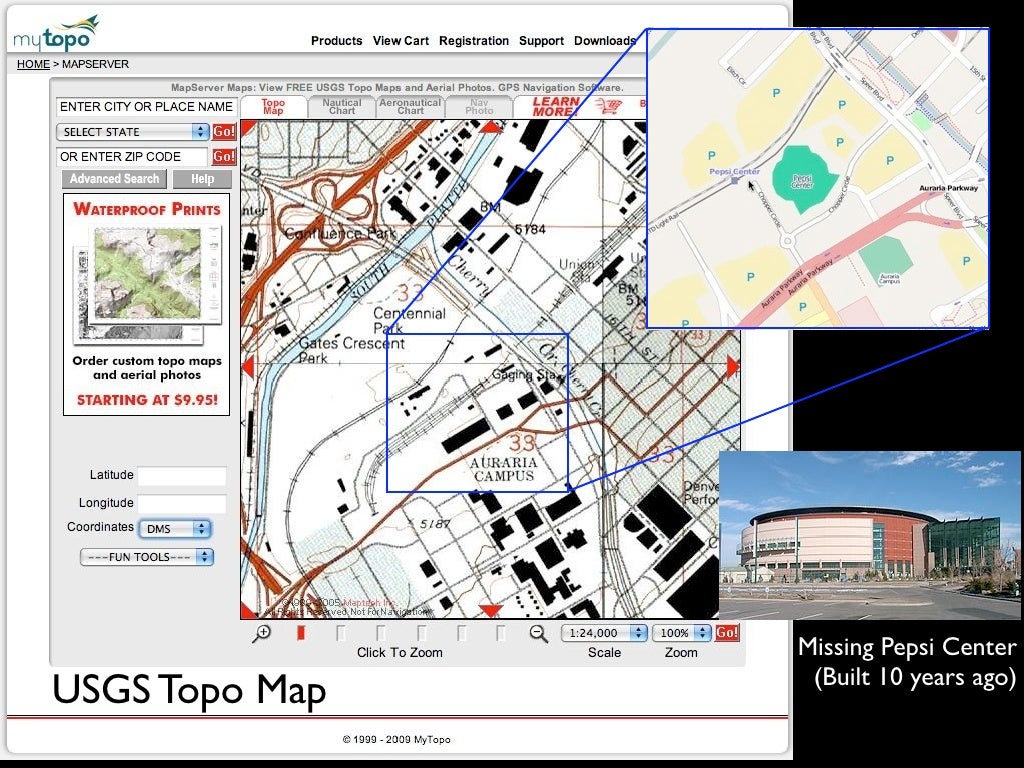Click the MyTopo logo
The width and height of the screenshot is (1024, 768).
pos(56,33)
